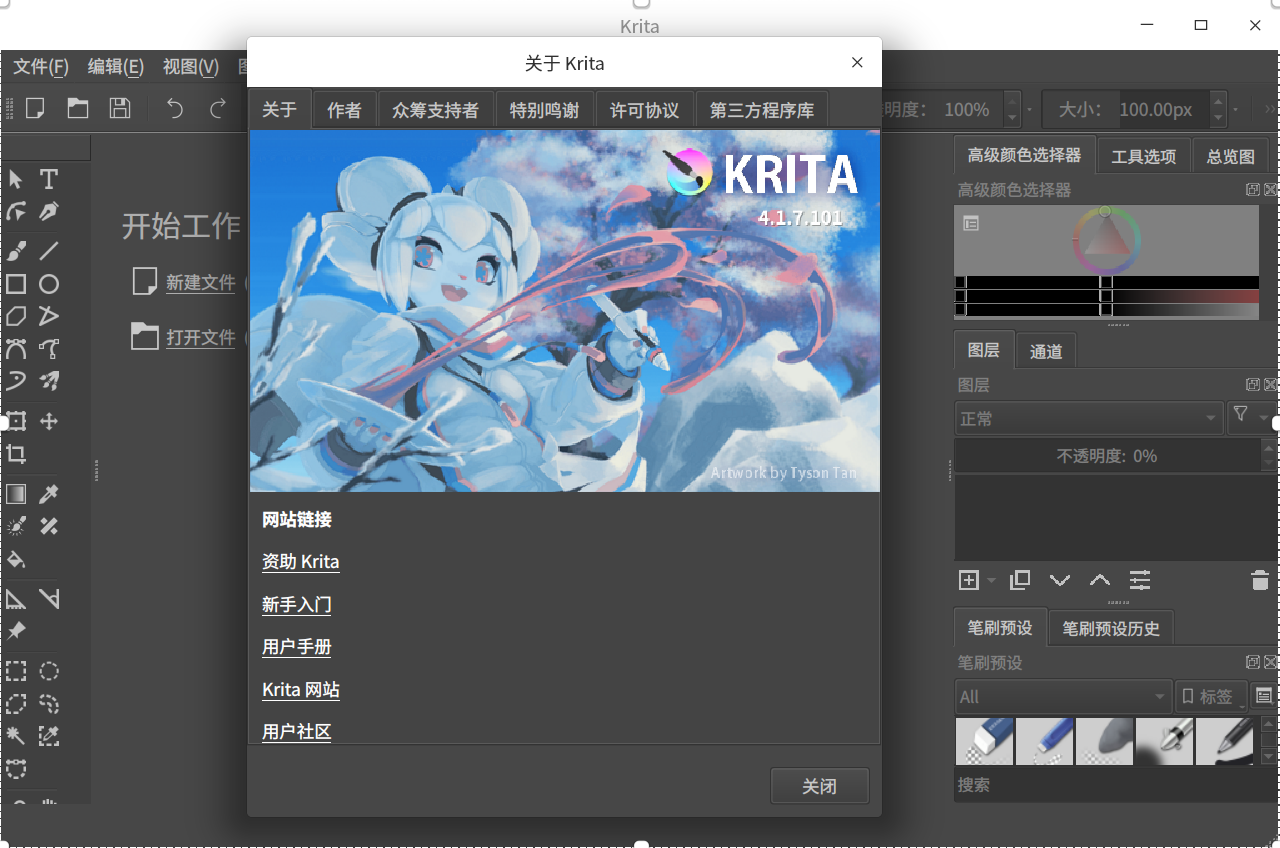
Task: Switch to the 众筹支持者 tab
Action: (x=436, y=110)
